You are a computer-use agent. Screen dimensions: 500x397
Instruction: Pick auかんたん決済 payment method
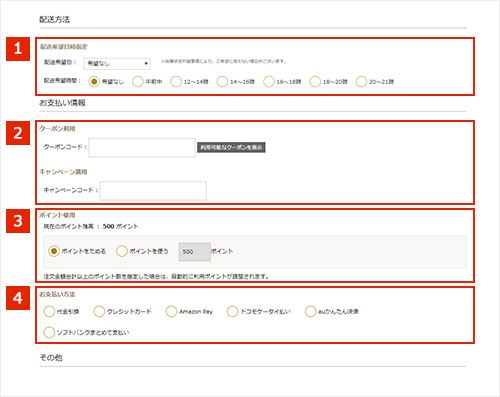pyautogui.click(x=310, y=311)
